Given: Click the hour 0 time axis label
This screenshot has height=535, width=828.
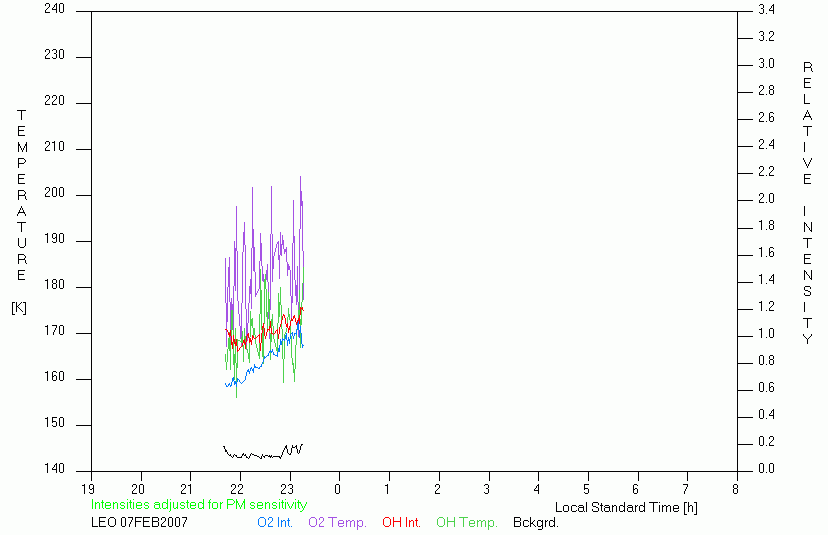Looking at the screenshot, I should click(337, 490).
